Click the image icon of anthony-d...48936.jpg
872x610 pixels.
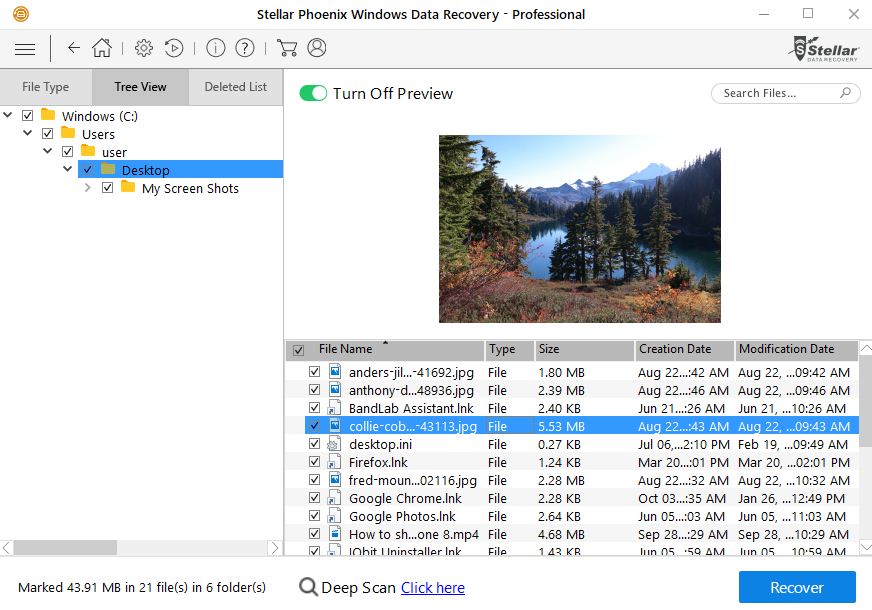[334, 389]
